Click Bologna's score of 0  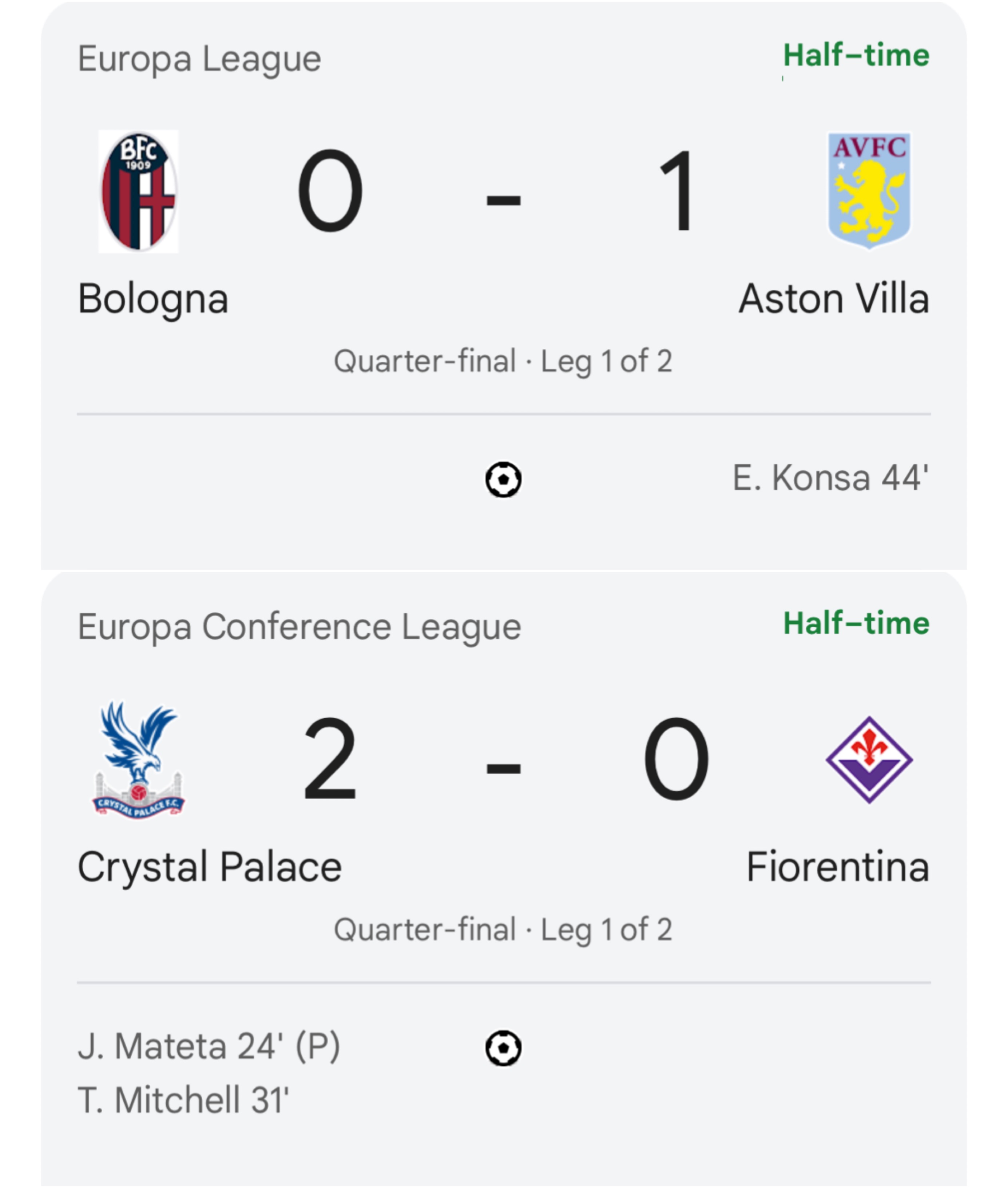point(330,191)
